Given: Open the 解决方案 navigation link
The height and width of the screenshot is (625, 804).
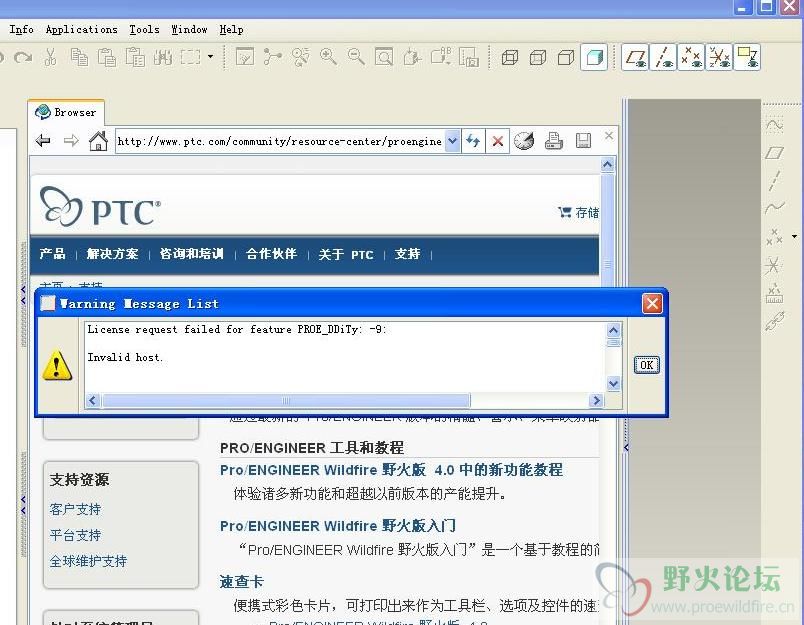Looking at the screenshot, I should pyautogui.click(x=112, y=254).
